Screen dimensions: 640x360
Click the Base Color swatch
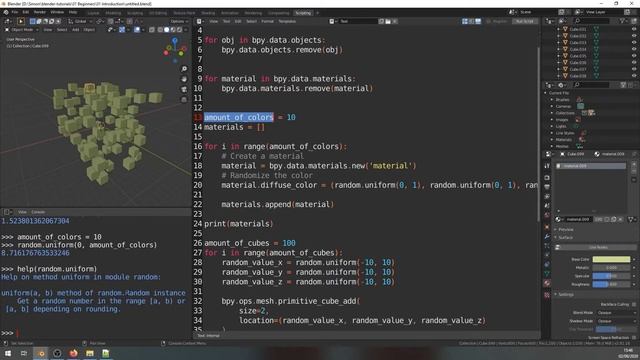(611, 259)
